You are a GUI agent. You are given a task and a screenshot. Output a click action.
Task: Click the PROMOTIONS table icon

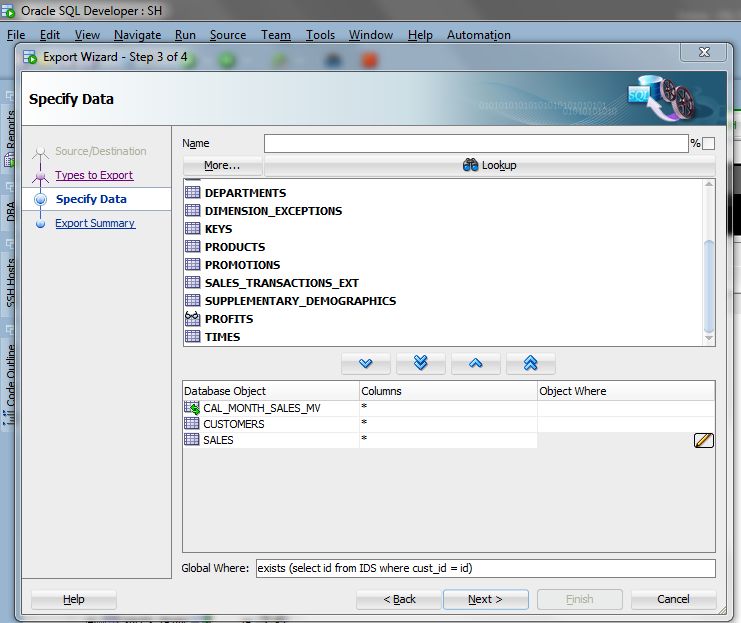192,264
